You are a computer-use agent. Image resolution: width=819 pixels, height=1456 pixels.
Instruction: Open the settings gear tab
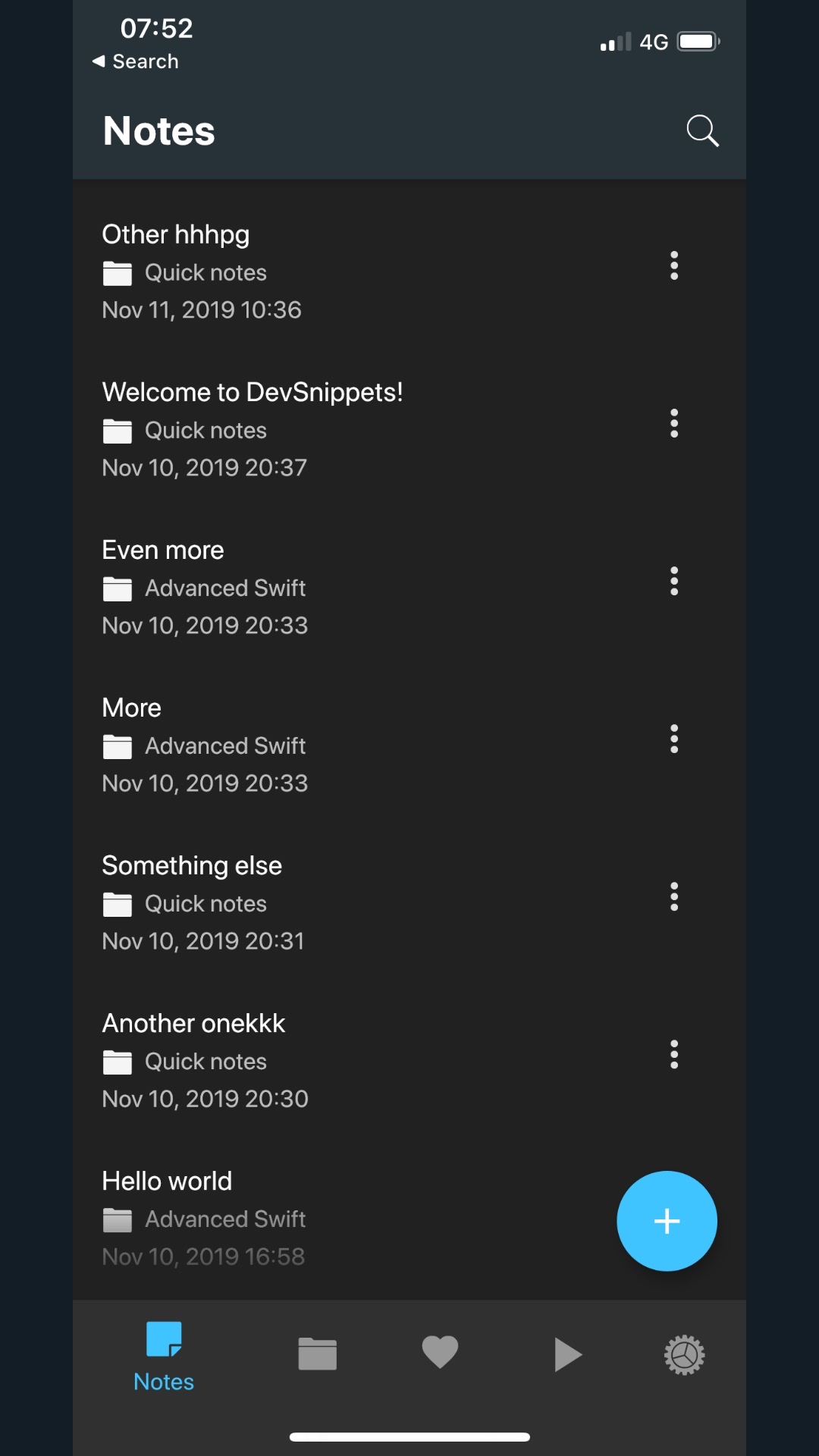pos(684,1354)
